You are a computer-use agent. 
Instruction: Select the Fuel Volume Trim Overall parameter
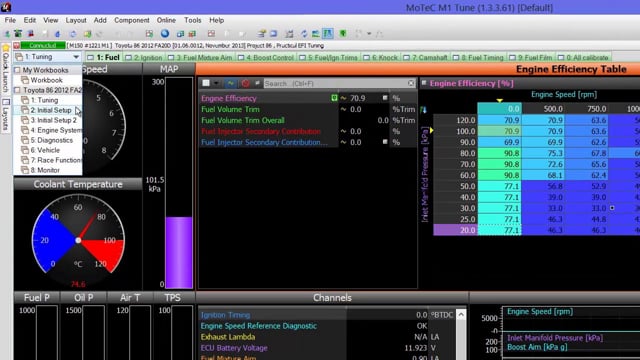(x=242, y=120)
